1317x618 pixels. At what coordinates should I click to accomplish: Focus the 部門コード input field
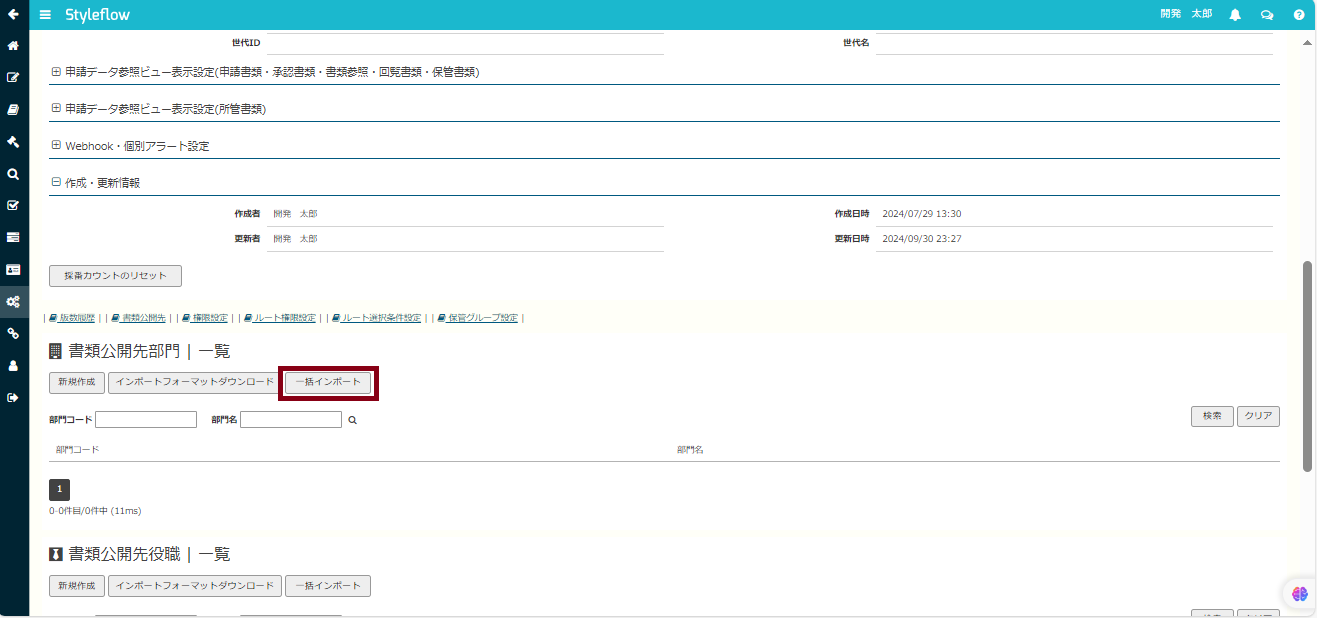pyautogui.click(x=146, y=420)
